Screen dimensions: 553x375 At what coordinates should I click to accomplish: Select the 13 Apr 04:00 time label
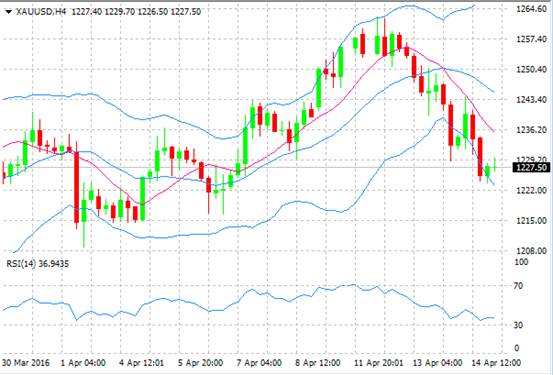(x=438, y=363)
